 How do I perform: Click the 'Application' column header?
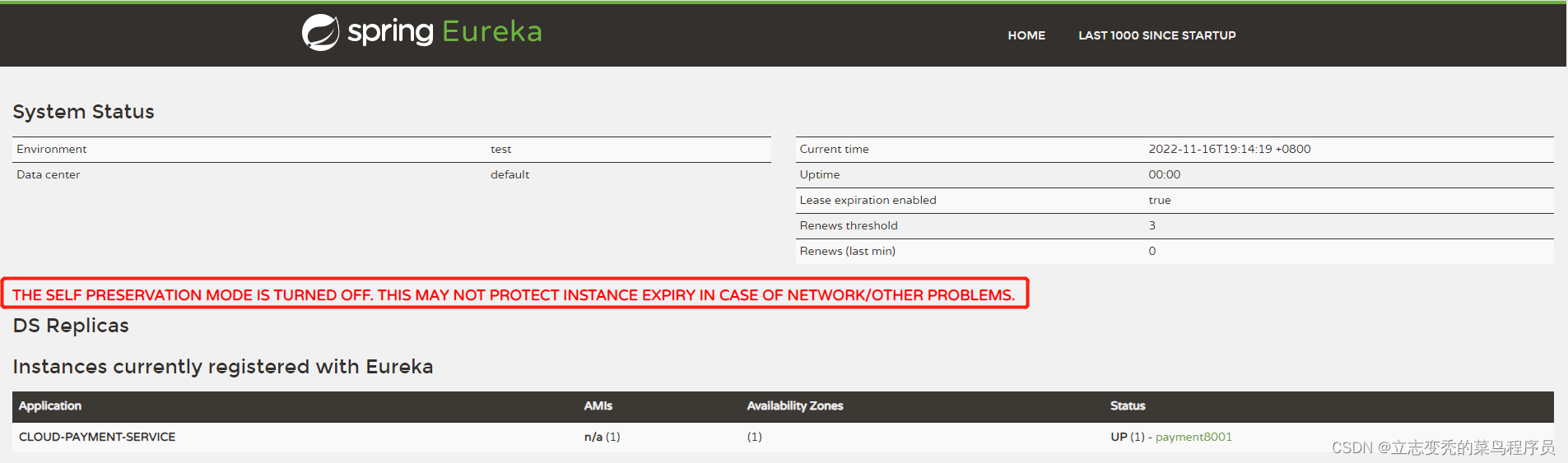pos(50,405)
